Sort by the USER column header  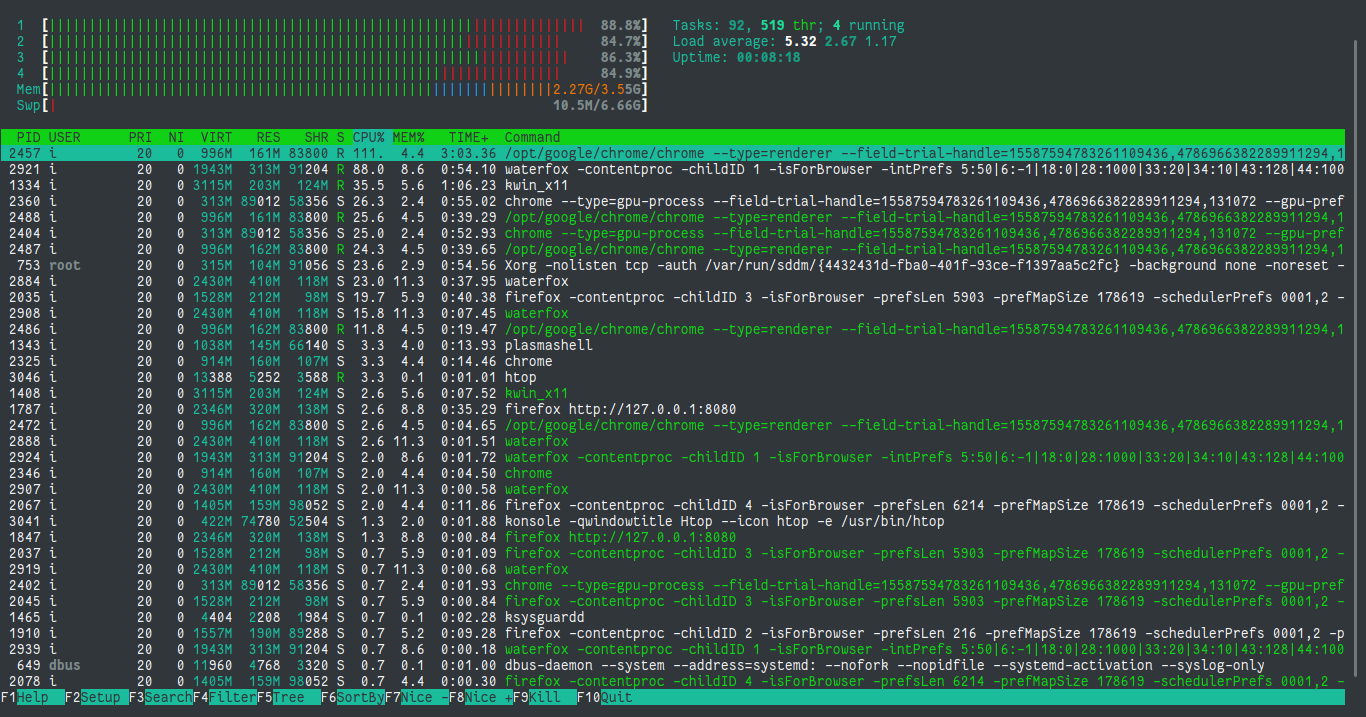coord(64,137)
